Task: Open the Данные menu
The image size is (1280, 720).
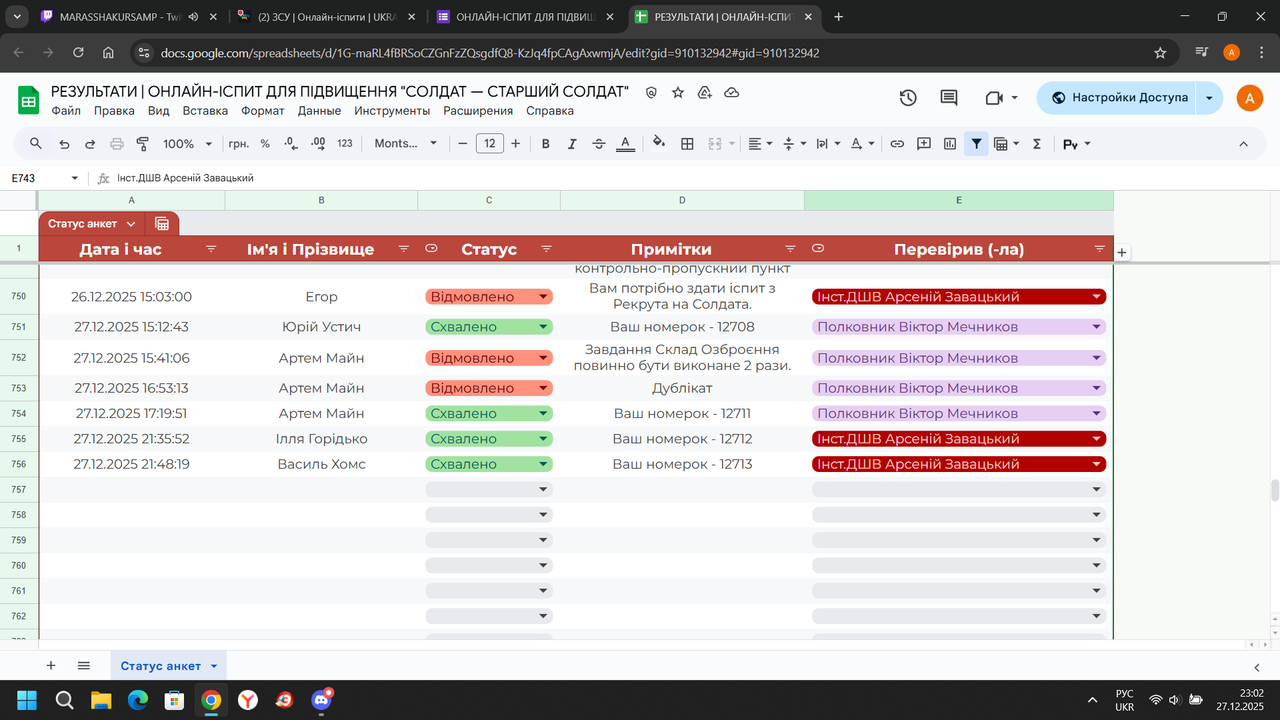Action: pos(319,111)
